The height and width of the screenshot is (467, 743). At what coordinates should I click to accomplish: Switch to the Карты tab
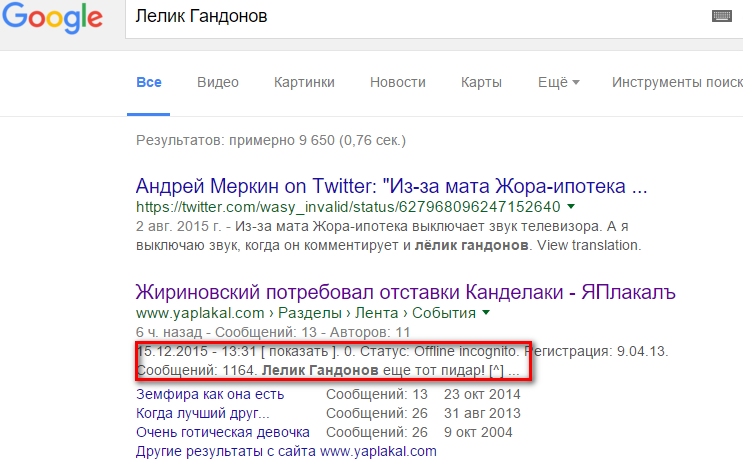click(481, 82)
